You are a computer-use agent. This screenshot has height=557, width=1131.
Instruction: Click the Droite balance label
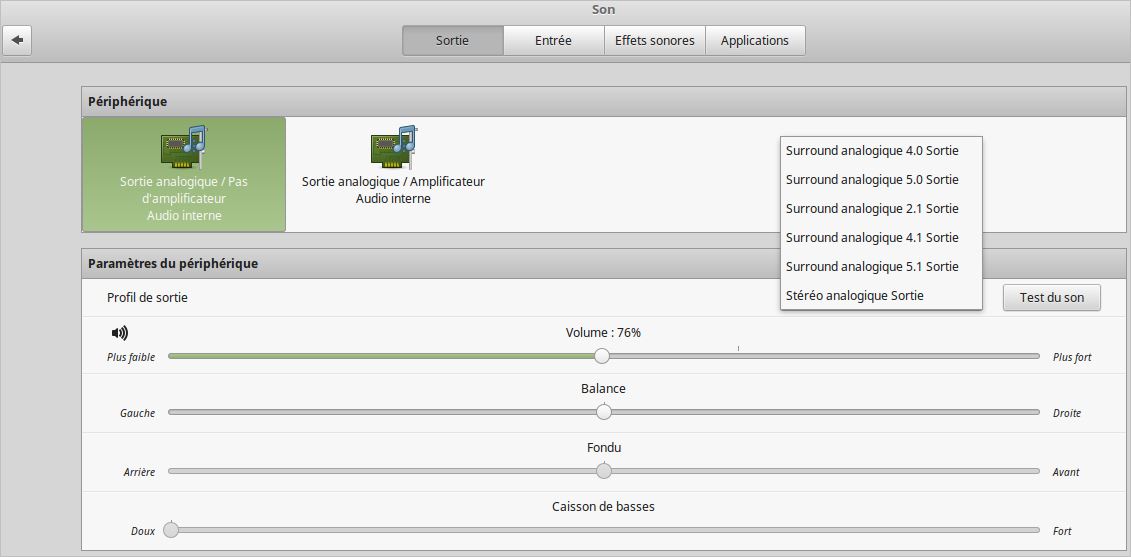1067,413
